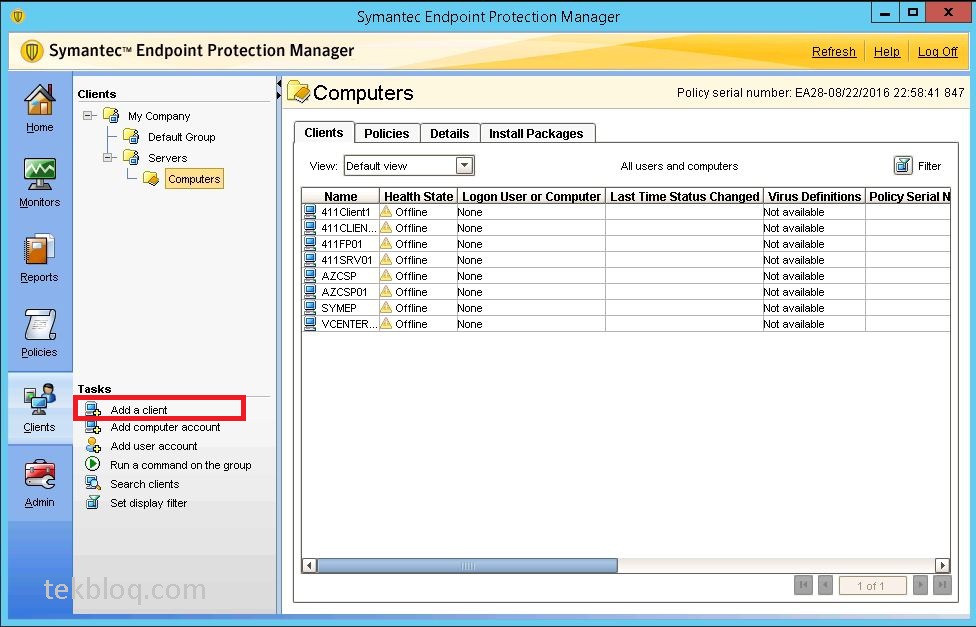Click the warning icon for 411FP01 row
The image size is (976, 627).
pyautogui.click(x=387, y=243)
